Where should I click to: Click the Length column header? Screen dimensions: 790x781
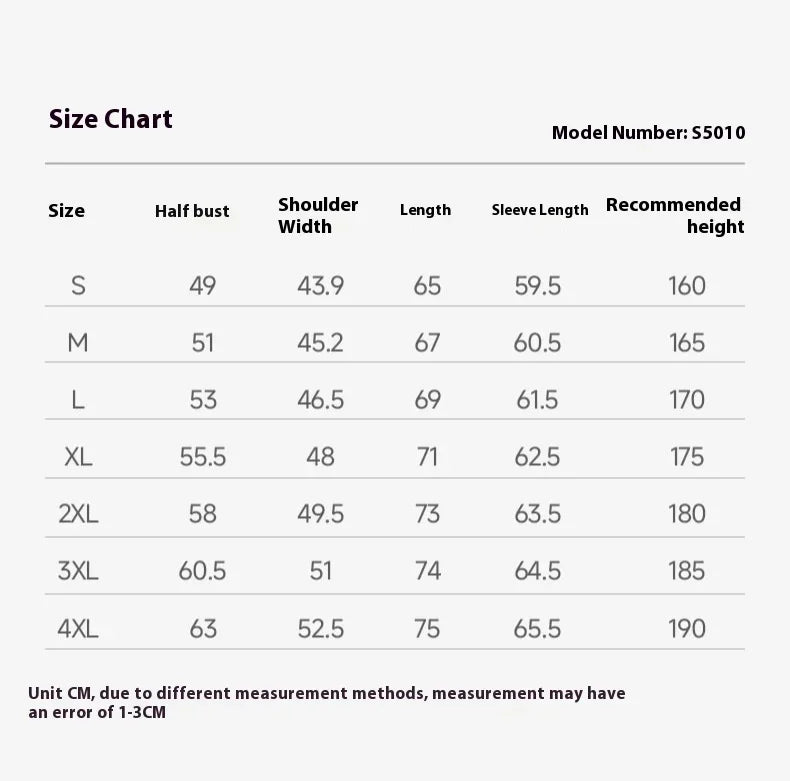pyautogui.click(x=425, y=210)
